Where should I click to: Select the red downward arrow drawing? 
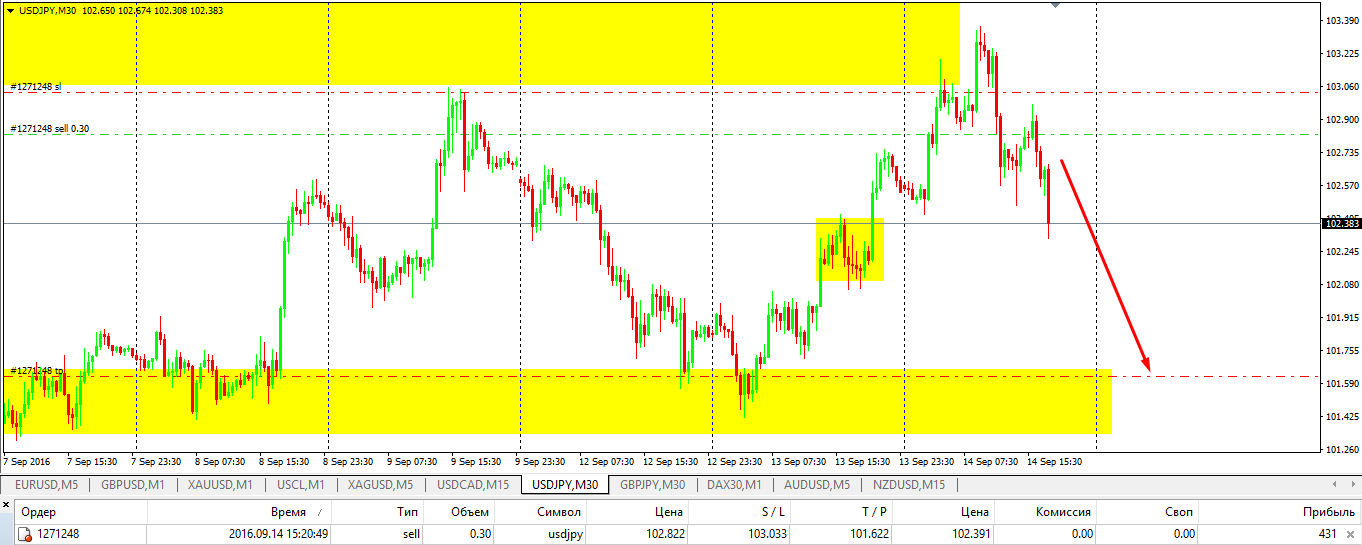pos(1105,265)
